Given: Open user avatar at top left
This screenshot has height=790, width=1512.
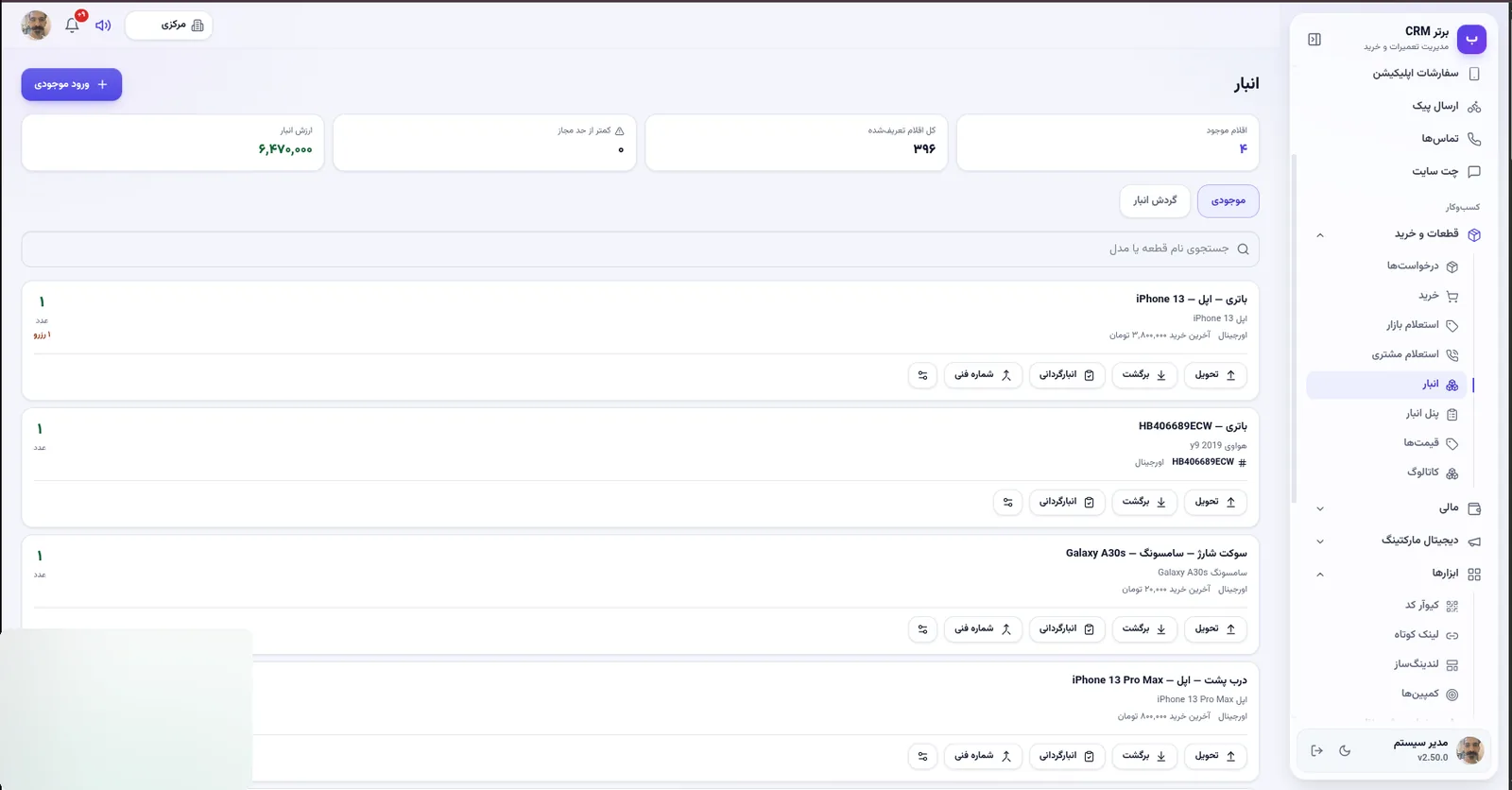Looking at the screenshot, I should coord(36,26).
